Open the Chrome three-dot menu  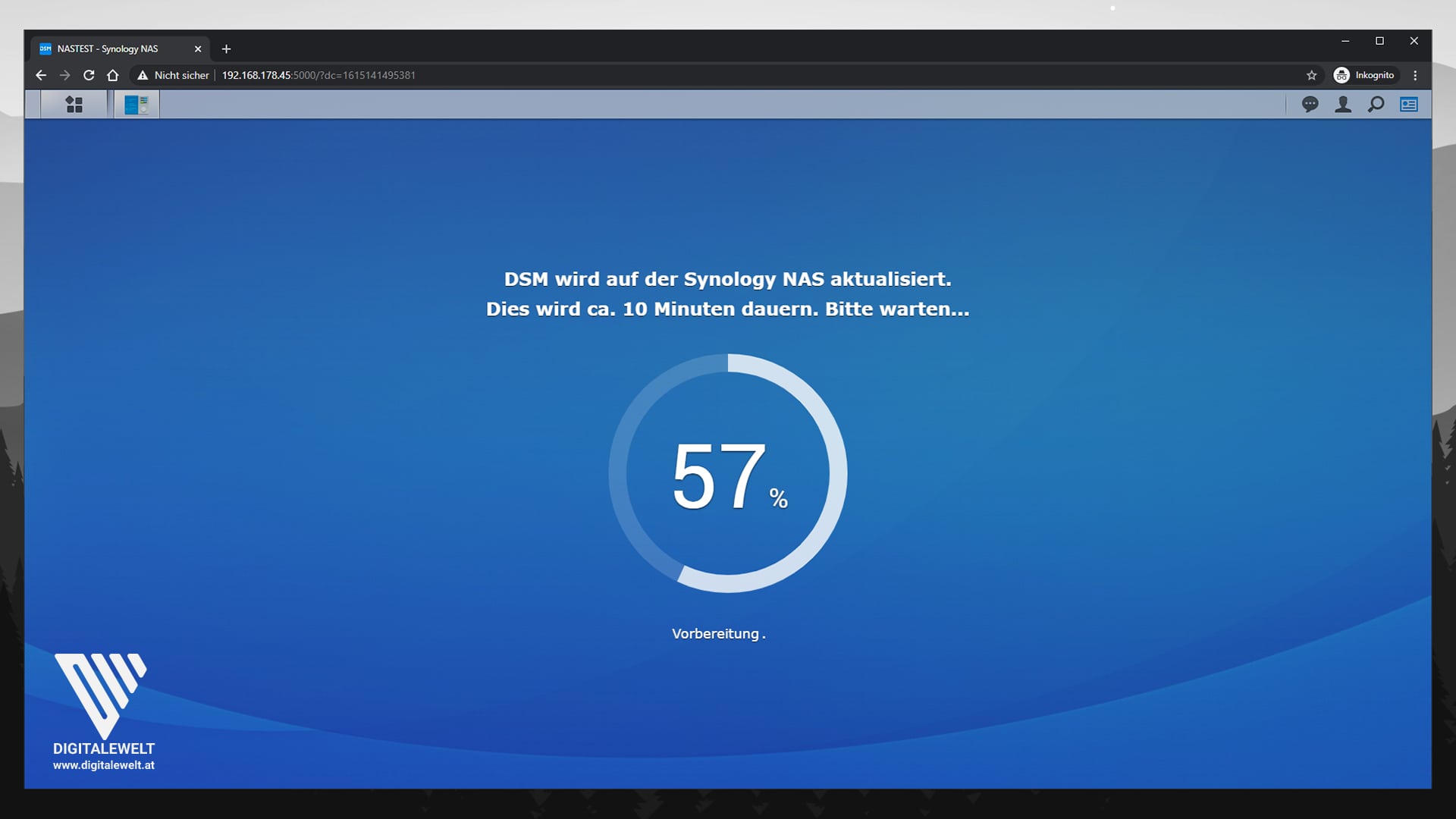coord(1415,75)
